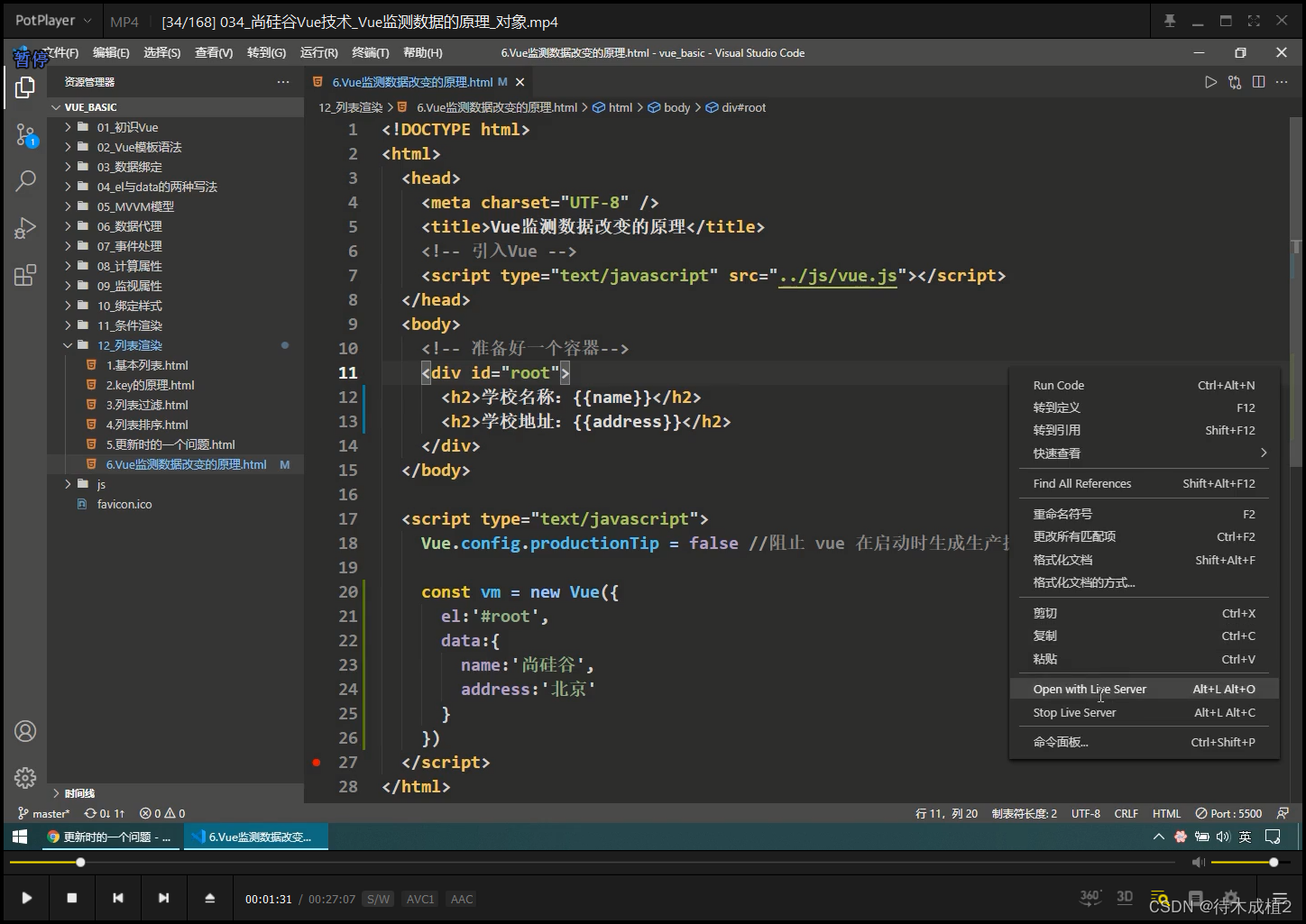Click the Run Code play icon in editor toolbar

1210,82
